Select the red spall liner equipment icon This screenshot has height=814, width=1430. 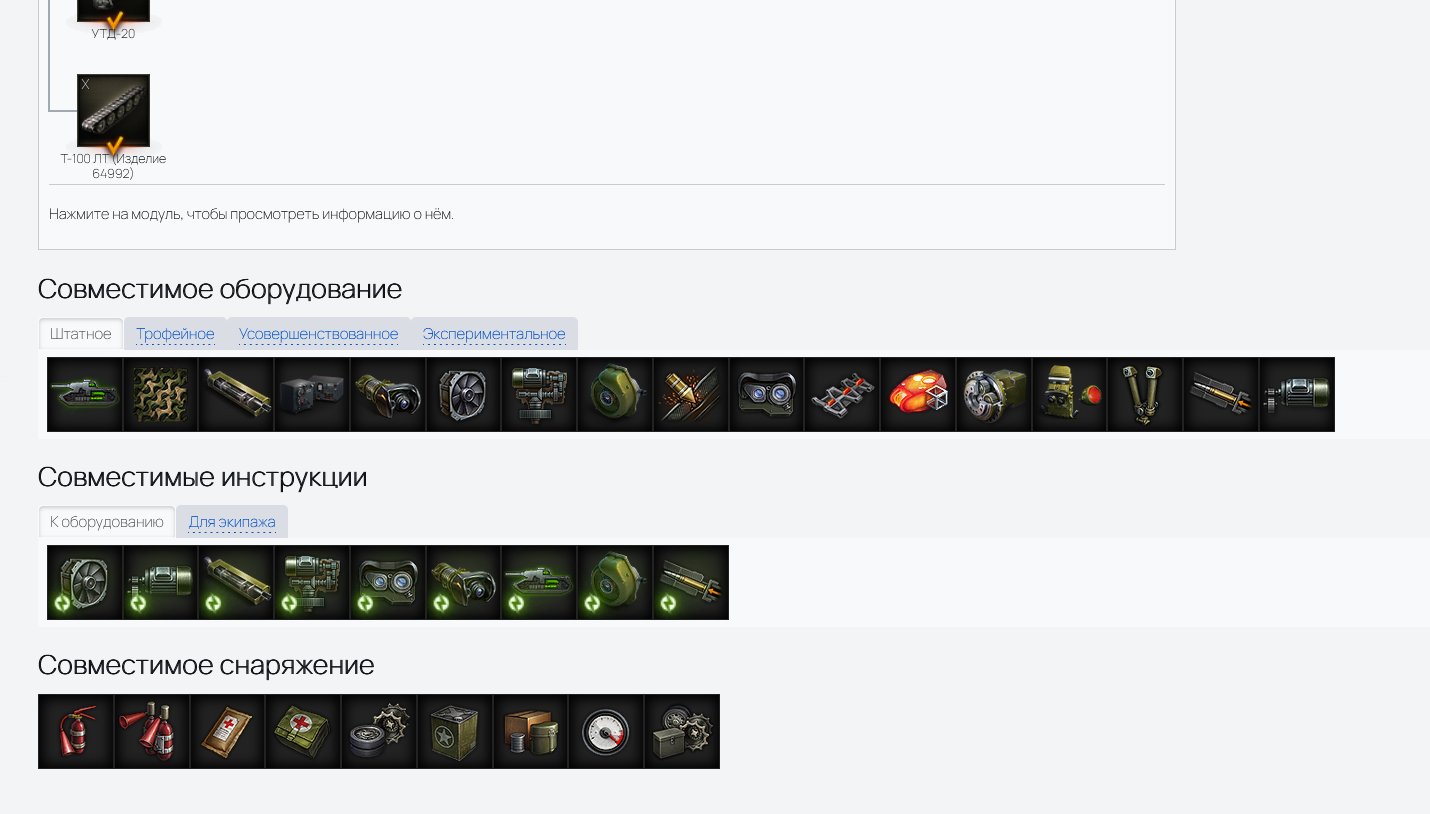click(918, 395)
